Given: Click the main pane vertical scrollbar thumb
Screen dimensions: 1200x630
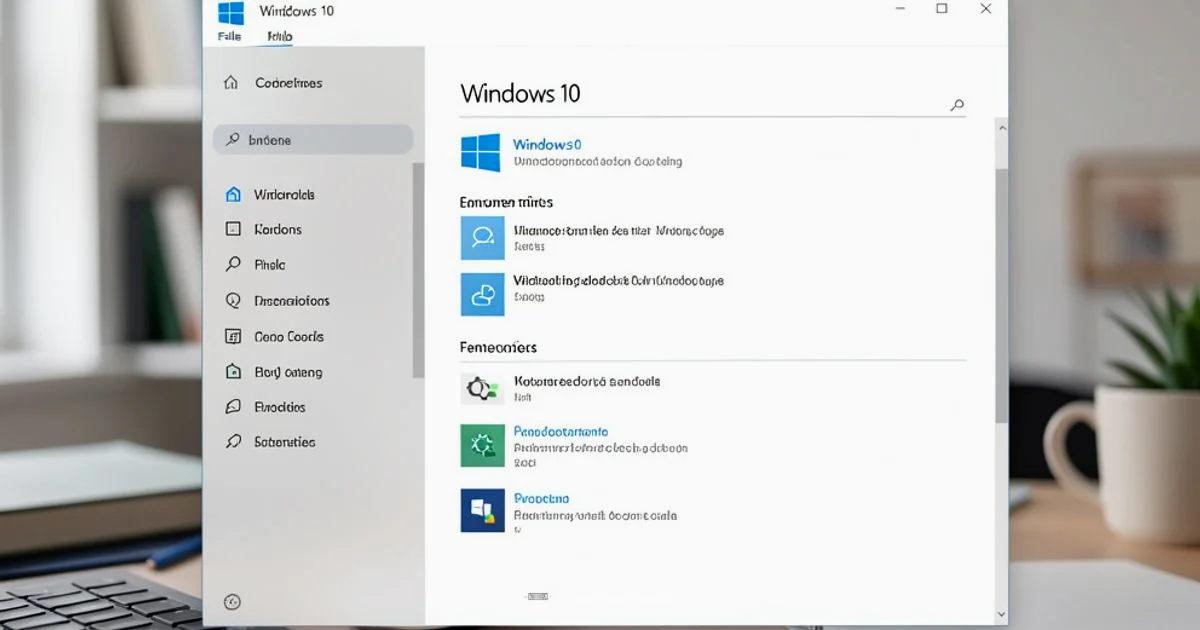Looking at the screenshot, I should [1002, 295].
